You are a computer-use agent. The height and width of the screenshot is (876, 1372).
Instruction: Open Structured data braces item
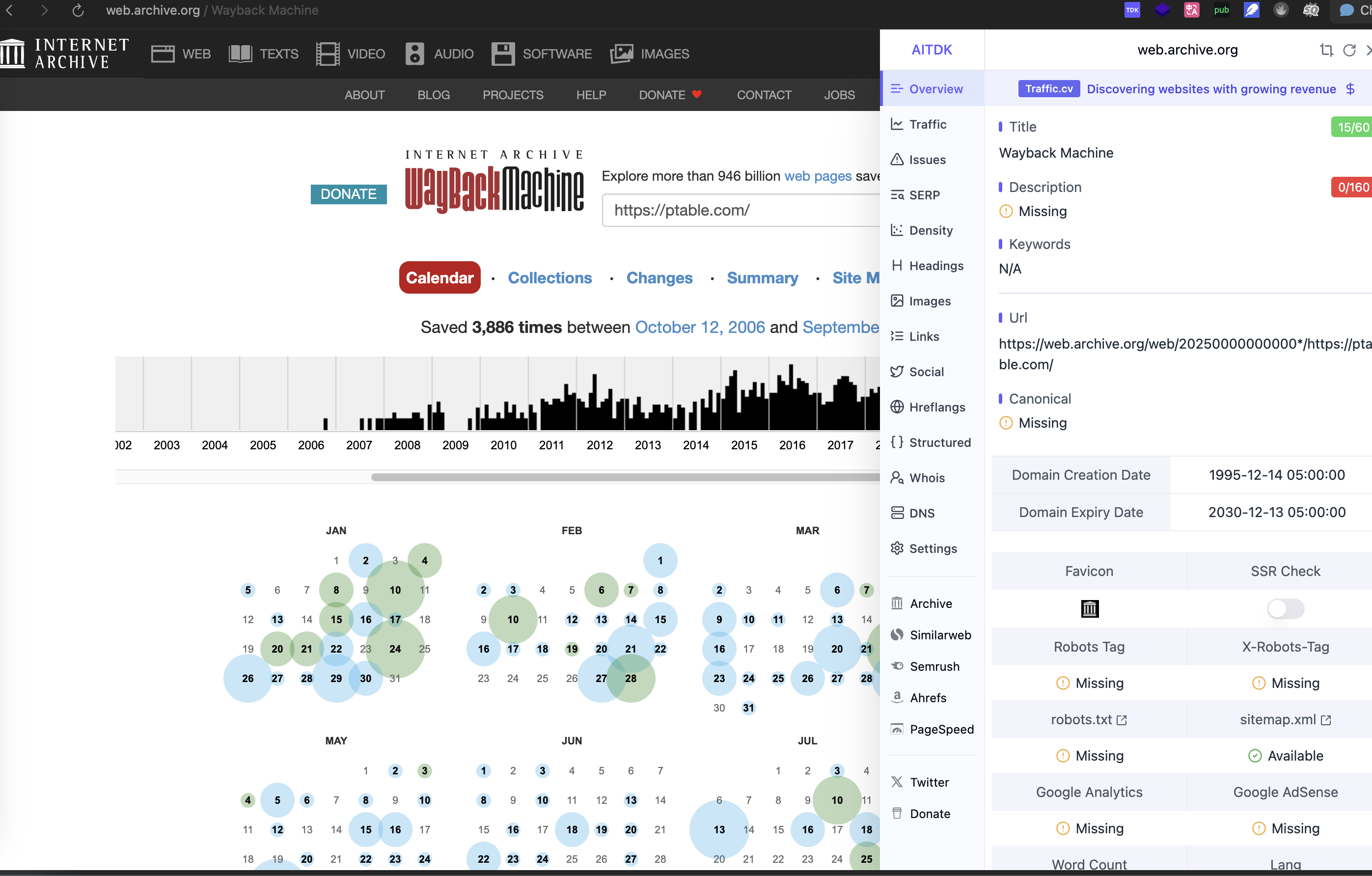tap(932, 442)
